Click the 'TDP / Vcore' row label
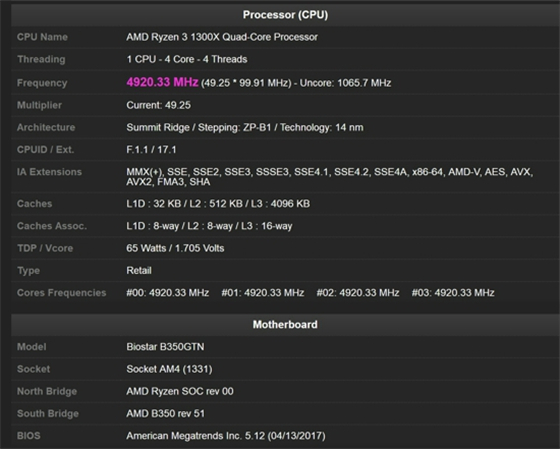The image size is (560, 449). [45, 248]
